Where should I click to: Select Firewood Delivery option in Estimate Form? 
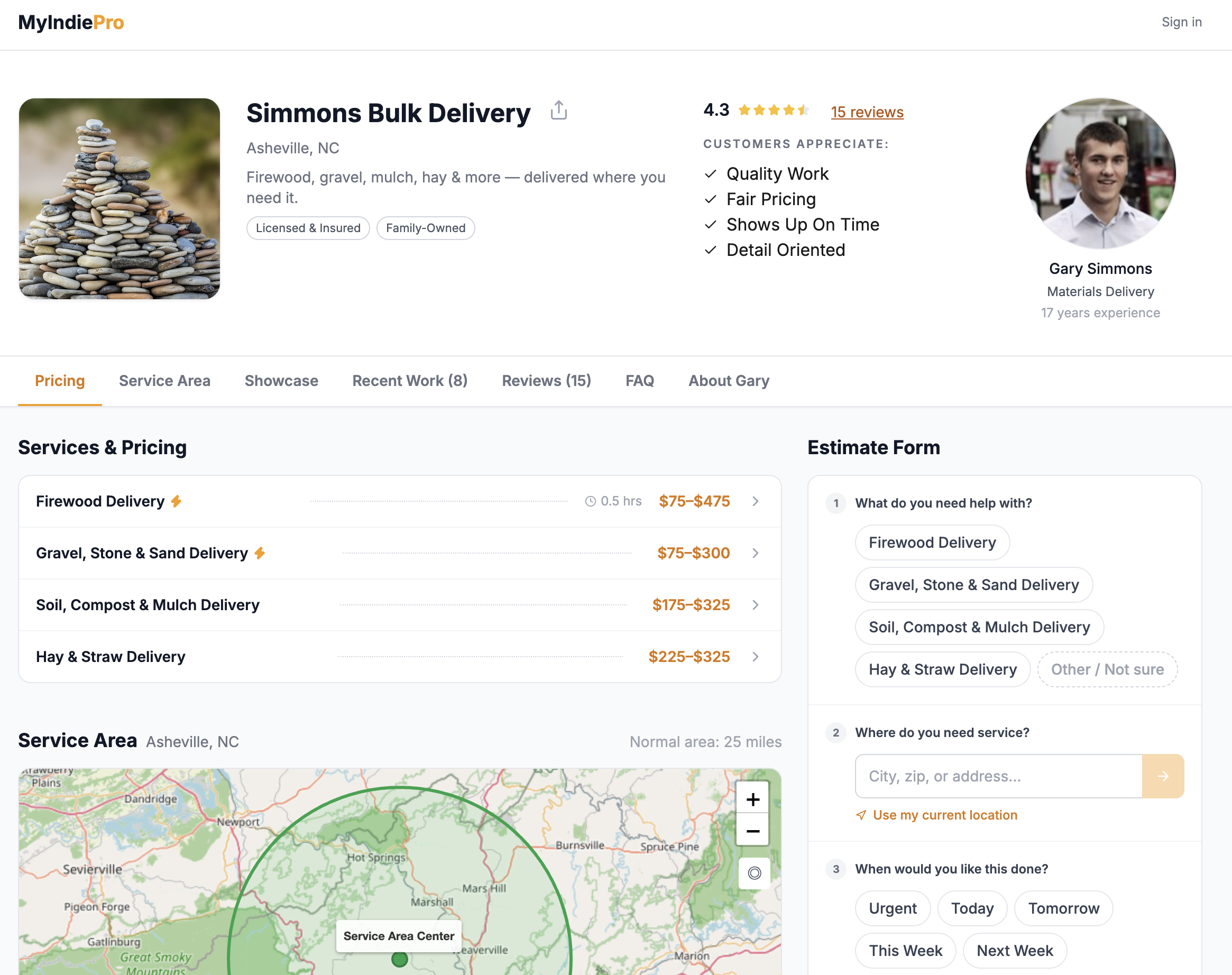(932, 542)
